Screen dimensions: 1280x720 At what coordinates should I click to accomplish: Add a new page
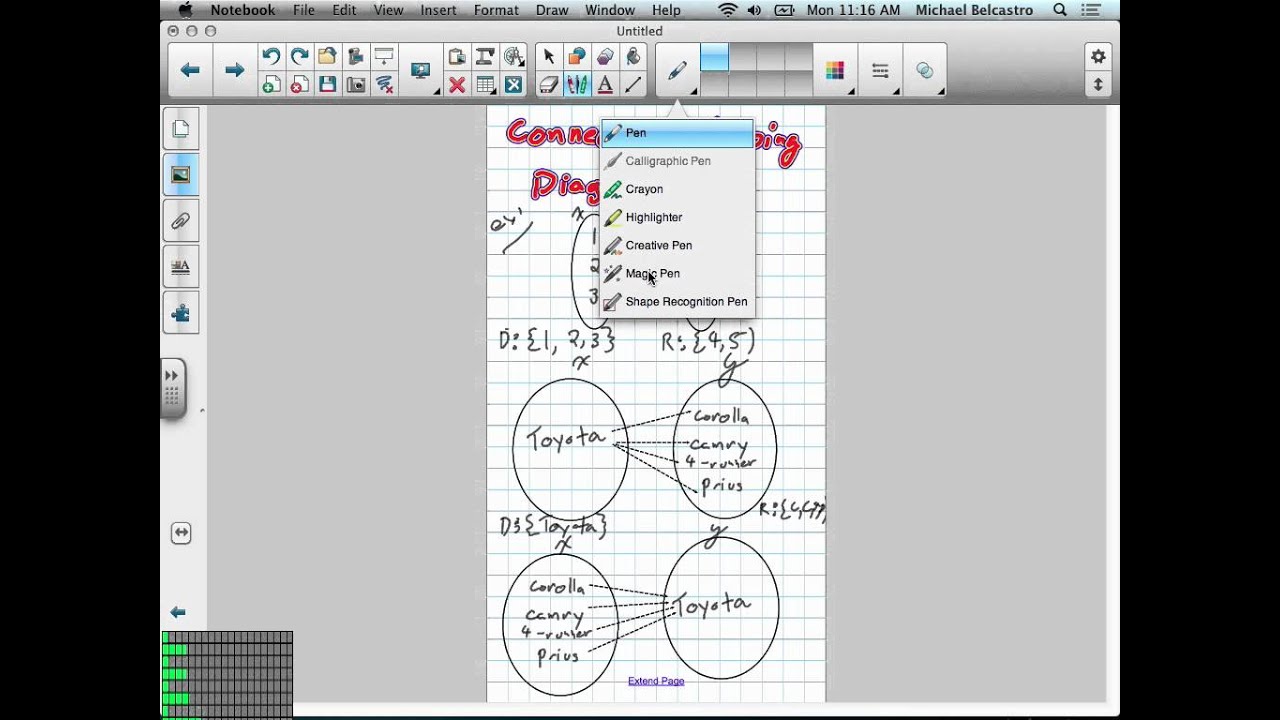271,85
